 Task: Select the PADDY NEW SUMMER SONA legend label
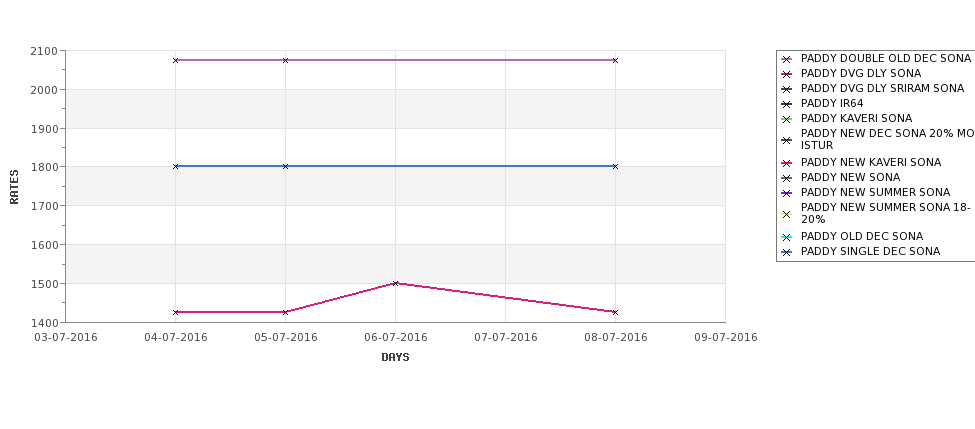[875, 192]
